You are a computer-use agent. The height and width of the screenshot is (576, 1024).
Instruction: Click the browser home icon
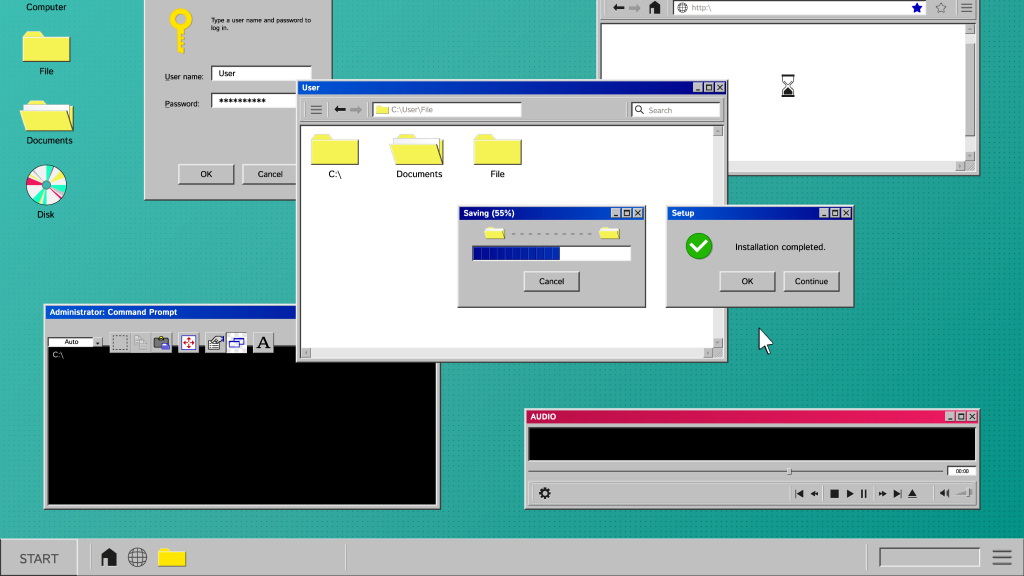pos(655,8)
